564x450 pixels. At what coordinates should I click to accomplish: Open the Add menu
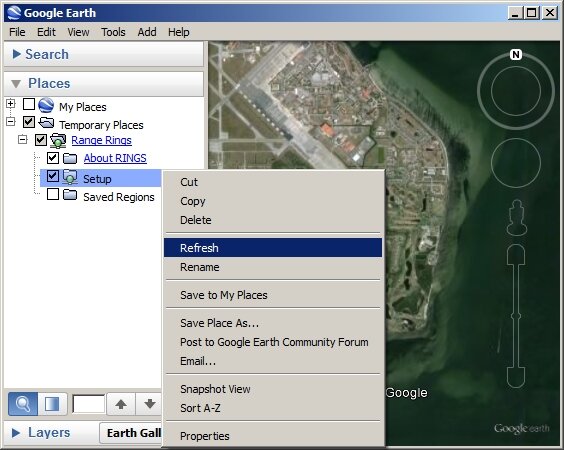tap(147, 32)
